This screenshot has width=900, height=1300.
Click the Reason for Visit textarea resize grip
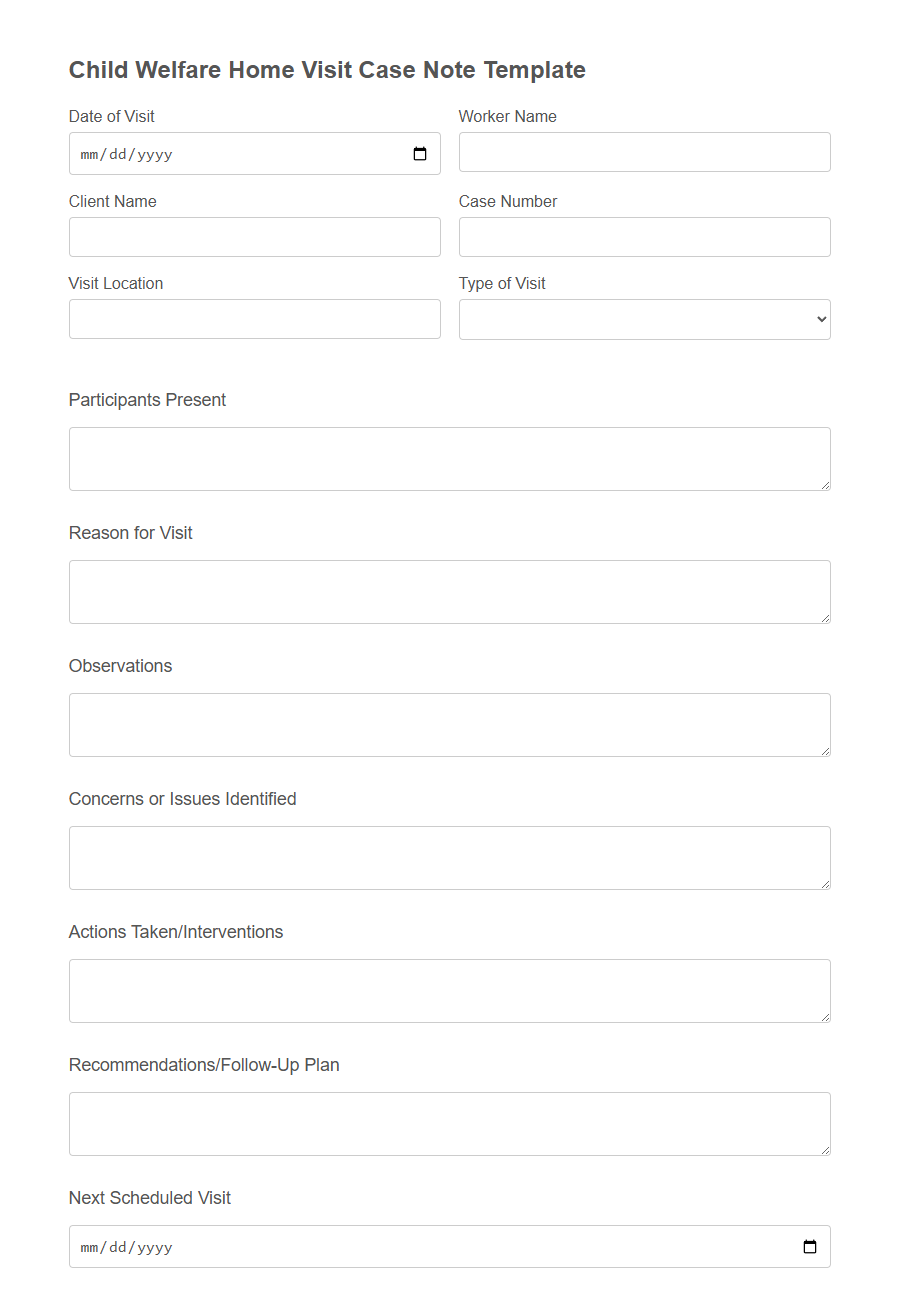tap(825, 618)
